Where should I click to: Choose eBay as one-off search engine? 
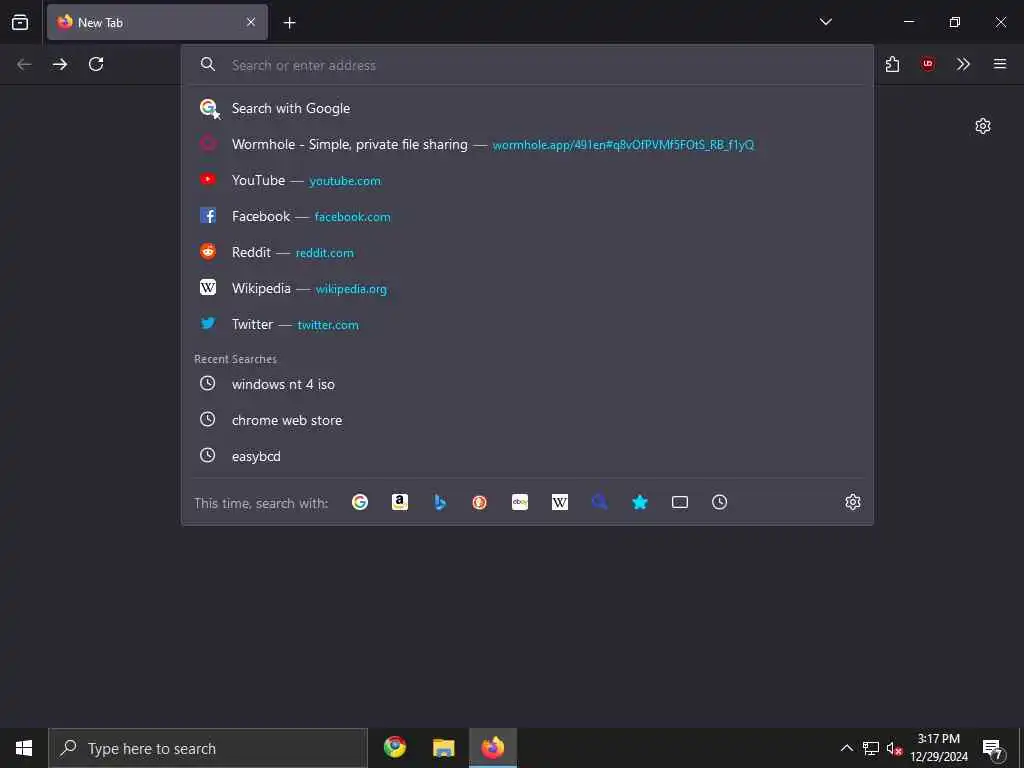pyautogui.click(x=520, y=502)
